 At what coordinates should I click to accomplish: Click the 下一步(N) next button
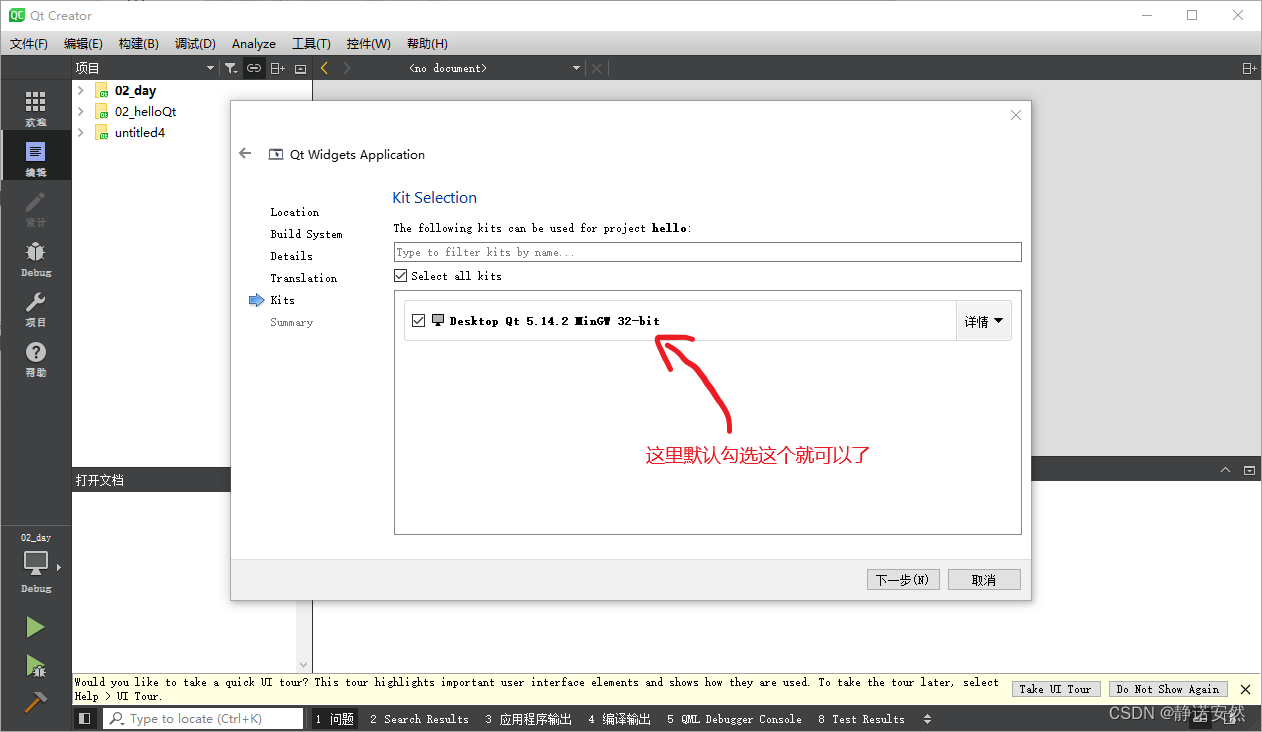[x=903, y=580]
